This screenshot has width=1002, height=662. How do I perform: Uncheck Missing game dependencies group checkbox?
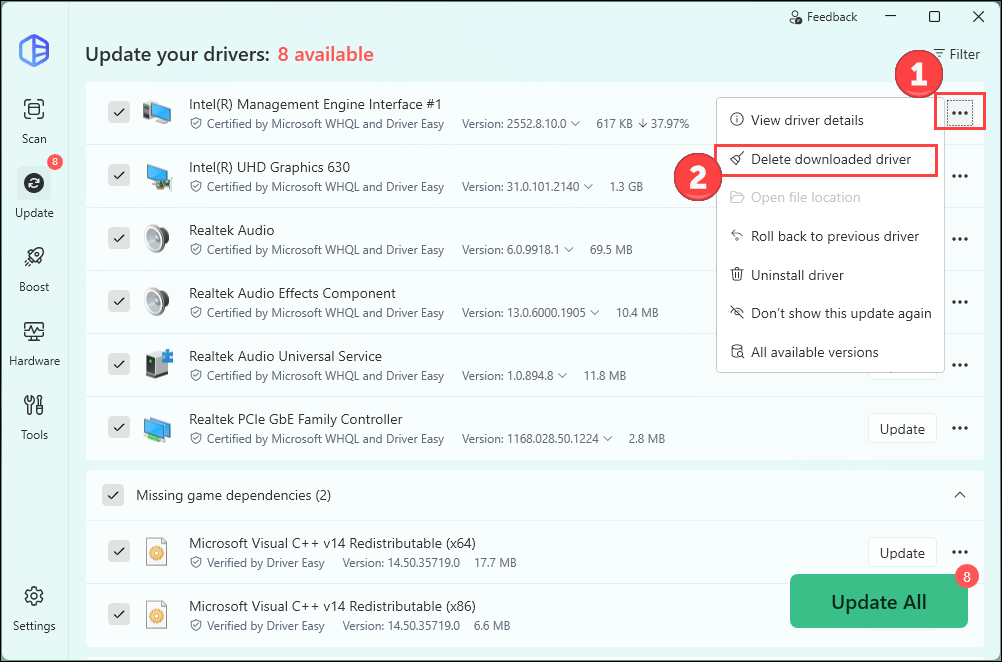click(114, 495)
